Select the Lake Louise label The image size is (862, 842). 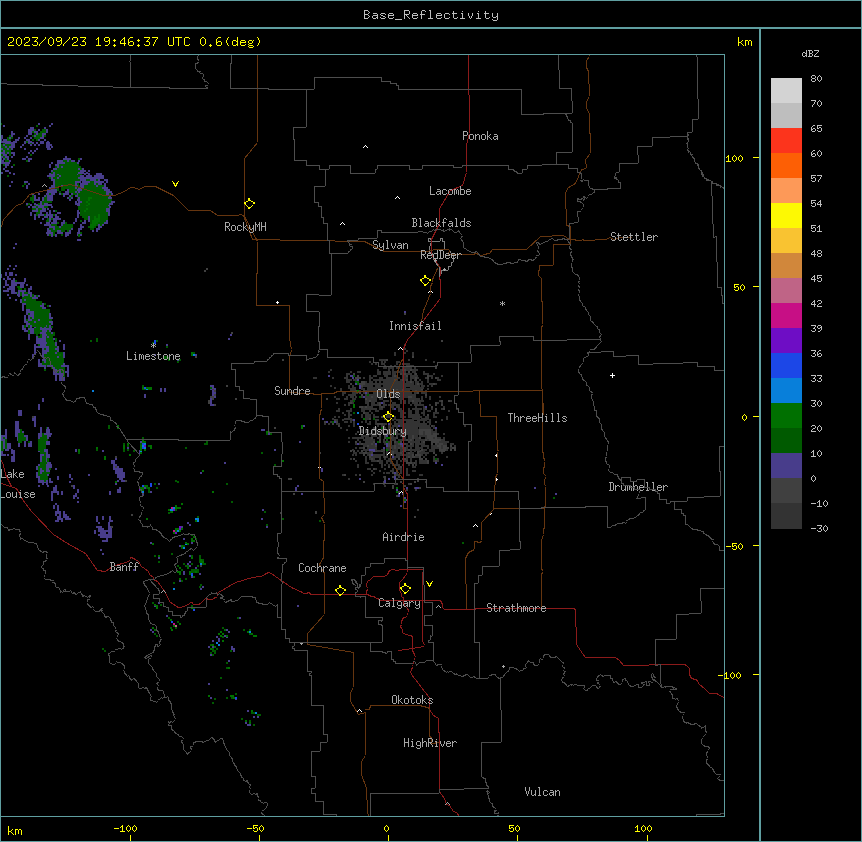[x=18, y=484]
